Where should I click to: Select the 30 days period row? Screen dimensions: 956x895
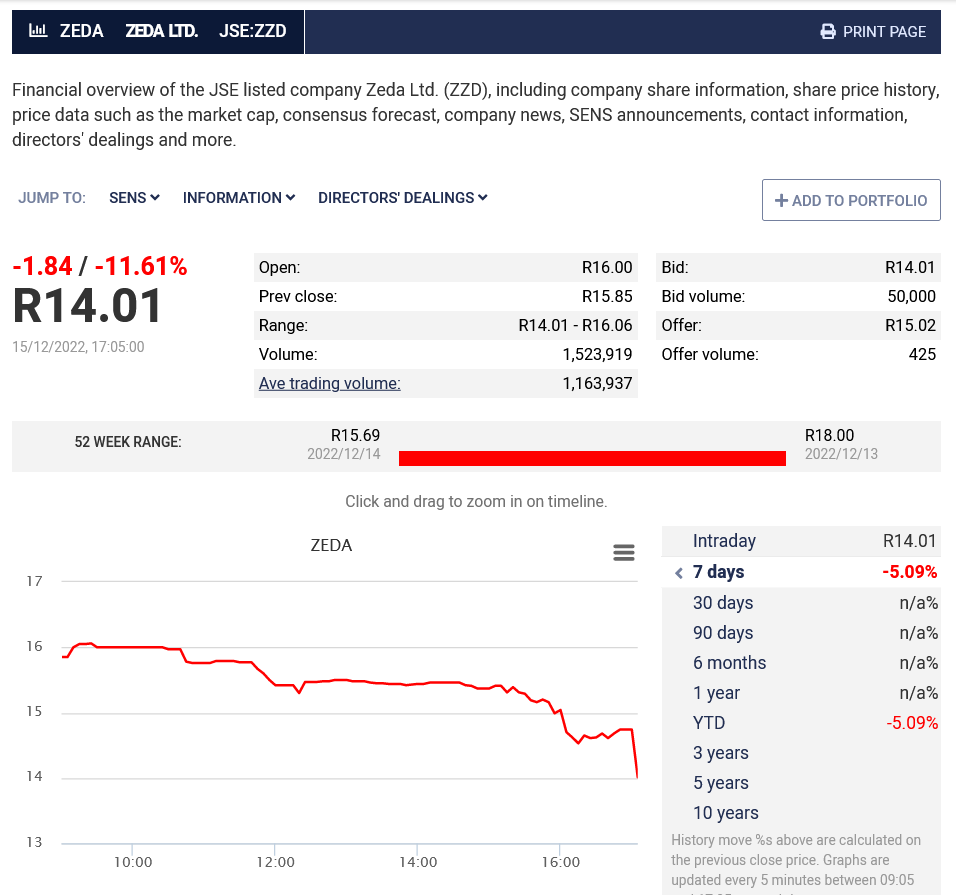pos(801,602)
